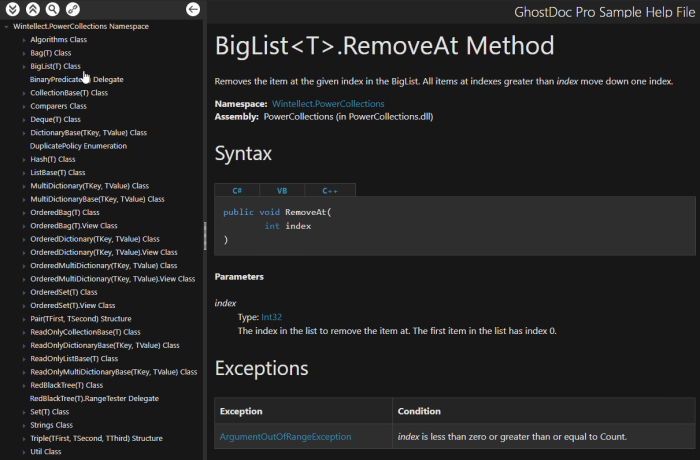Open ReadOnlyMultiDictionaryBase(TKey, TValue) Class entry
This screenshot has height=460, width=700.
(x=113, y=372)
